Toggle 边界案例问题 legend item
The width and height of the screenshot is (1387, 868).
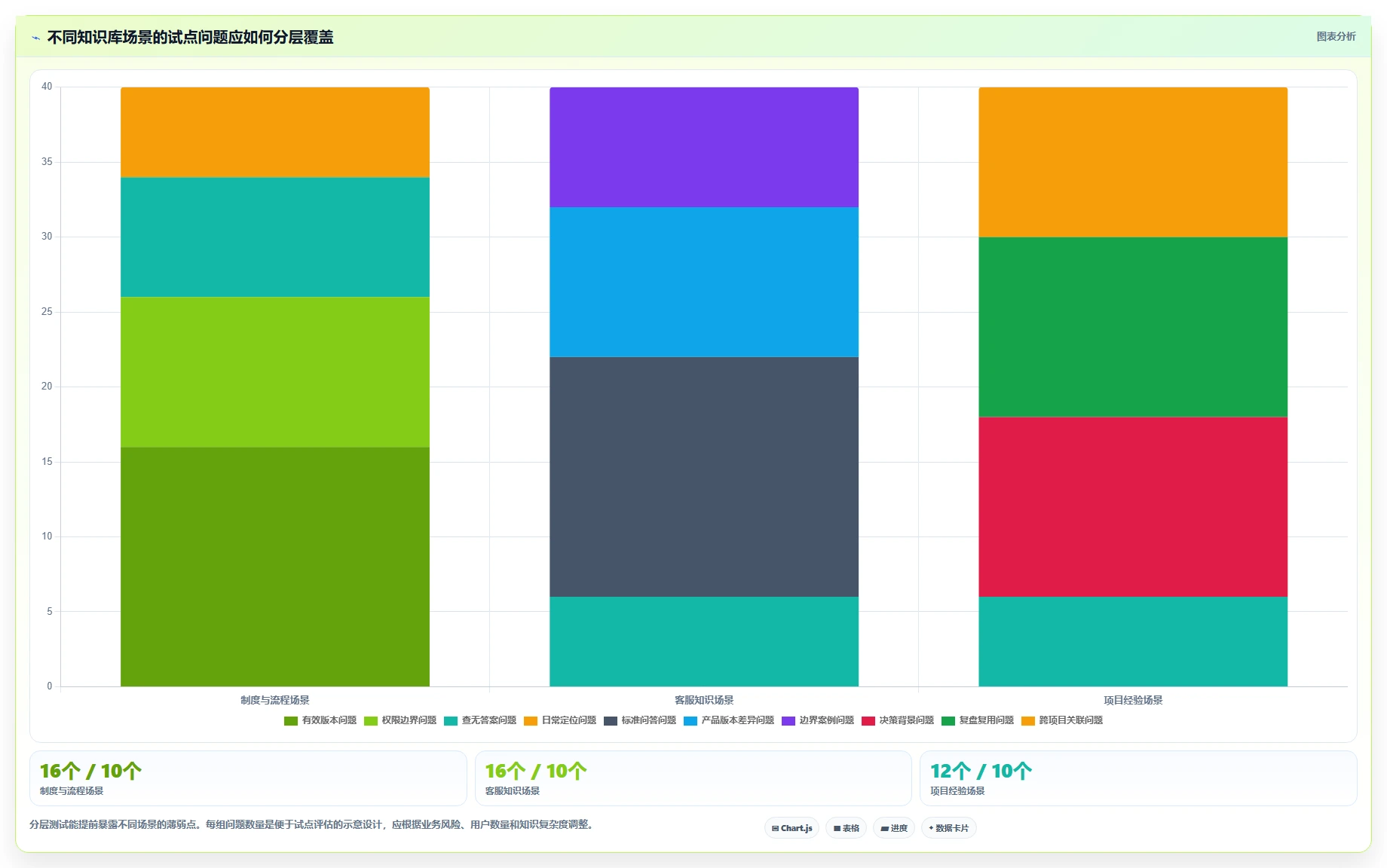[x=818, y=720]
